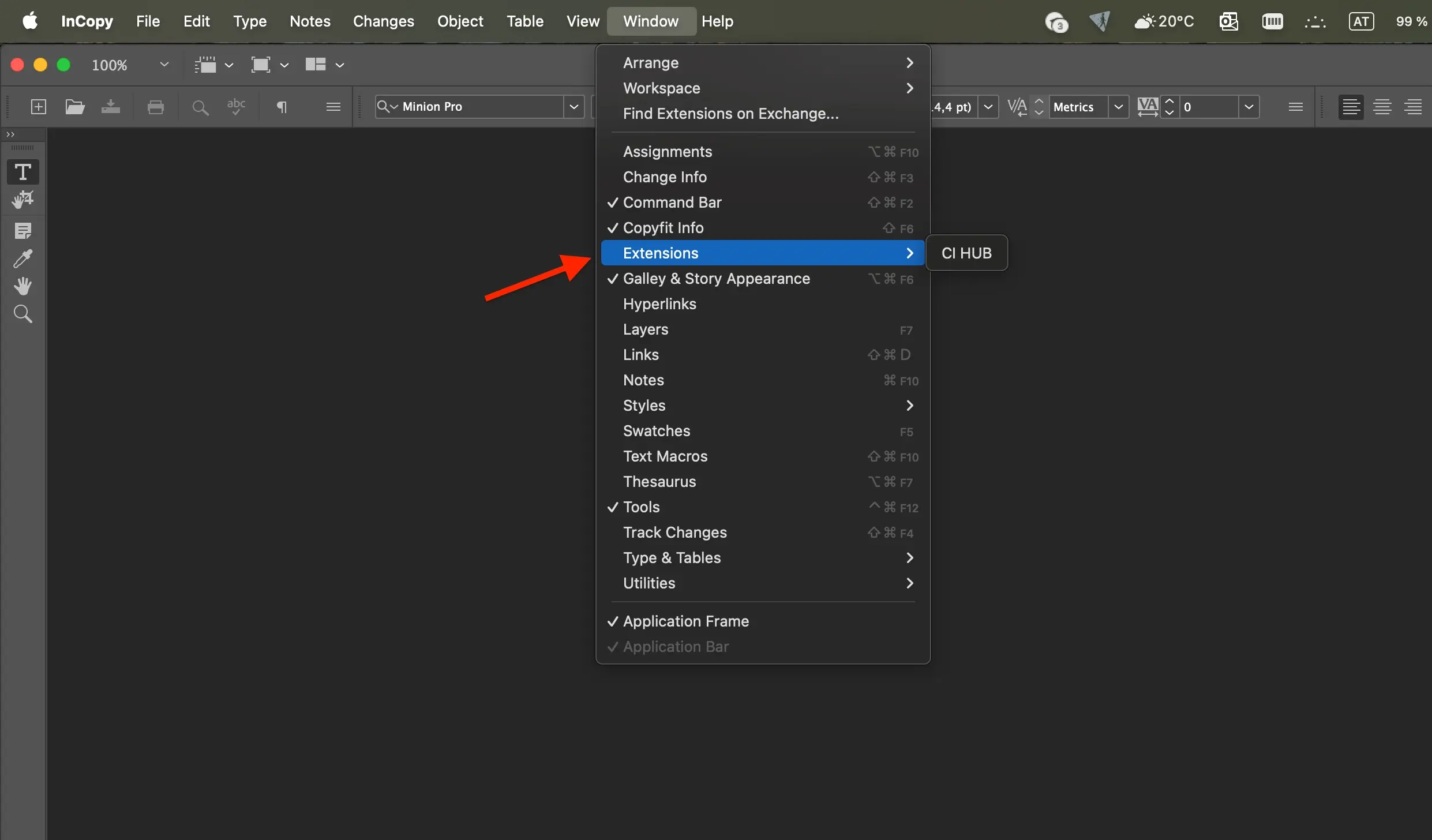Select the Zoom tool

23,314
